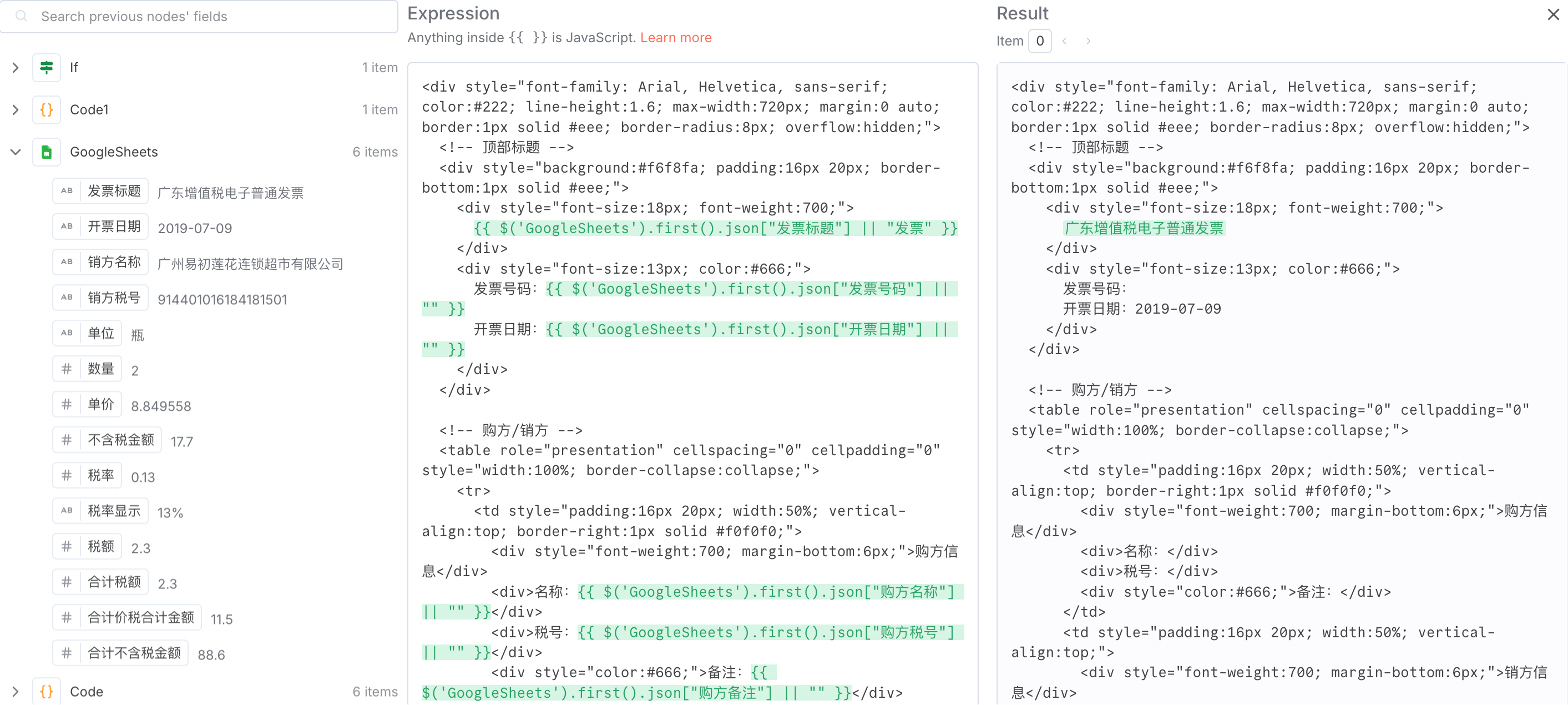Select the 销方名称 field pill
Image resolution: width=1568 pixels, height=705 pixels.
(x=100, y=262)
